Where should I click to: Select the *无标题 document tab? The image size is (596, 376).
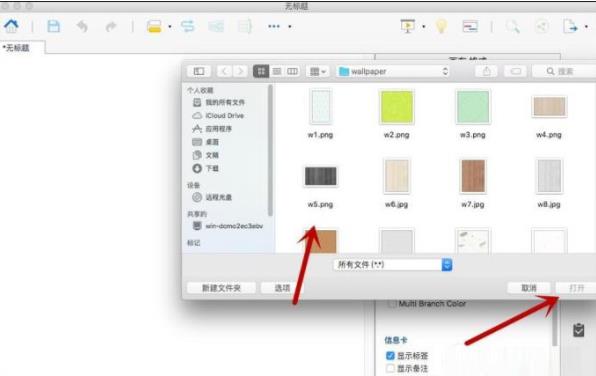[22, 48]
